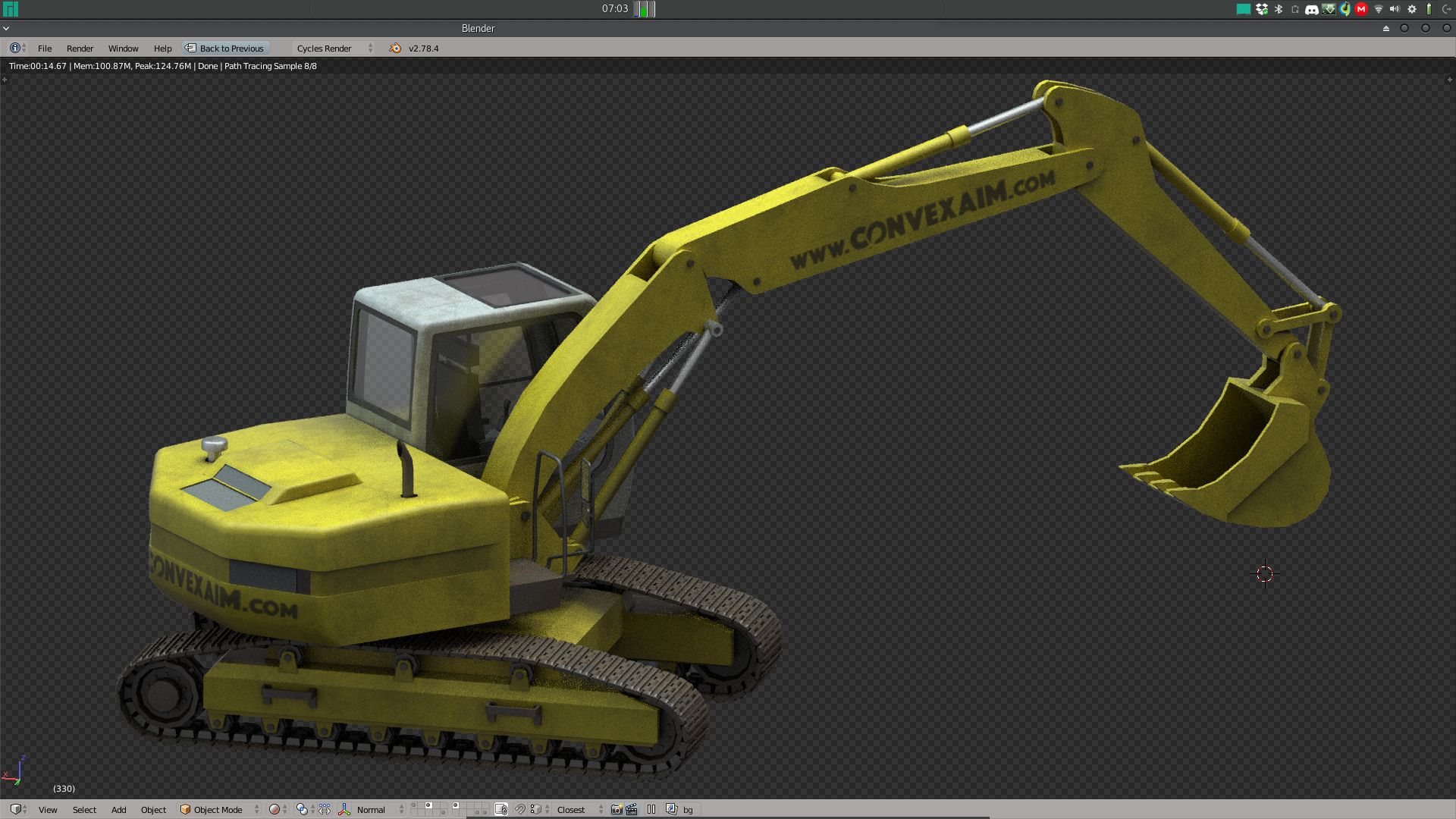The height and width of the screenshot is (819, 1456).
Task: Open the Discord tray icon
Action: point(1311,9)
